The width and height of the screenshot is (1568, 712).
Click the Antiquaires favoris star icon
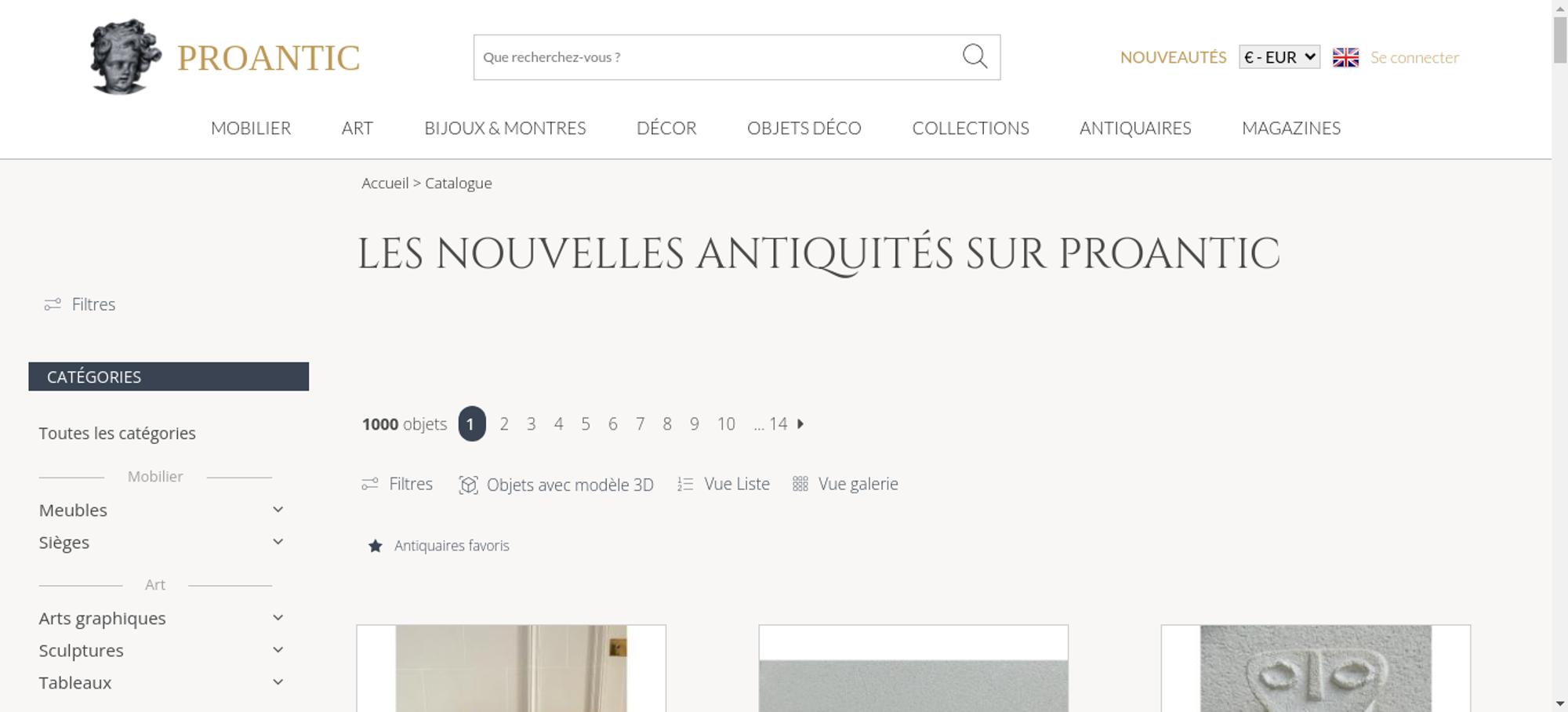pyautogui.click(x=376, y=546)
